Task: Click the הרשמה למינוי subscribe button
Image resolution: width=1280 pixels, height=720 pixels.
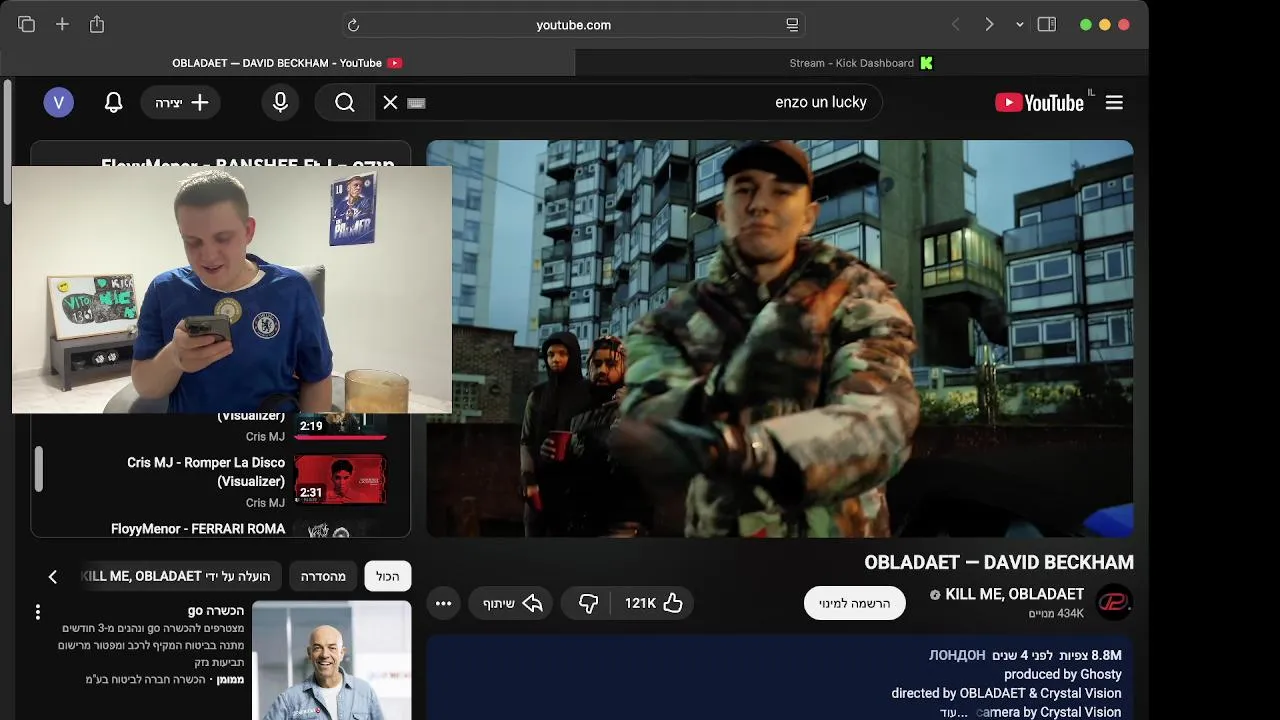Action: point(855,603)
